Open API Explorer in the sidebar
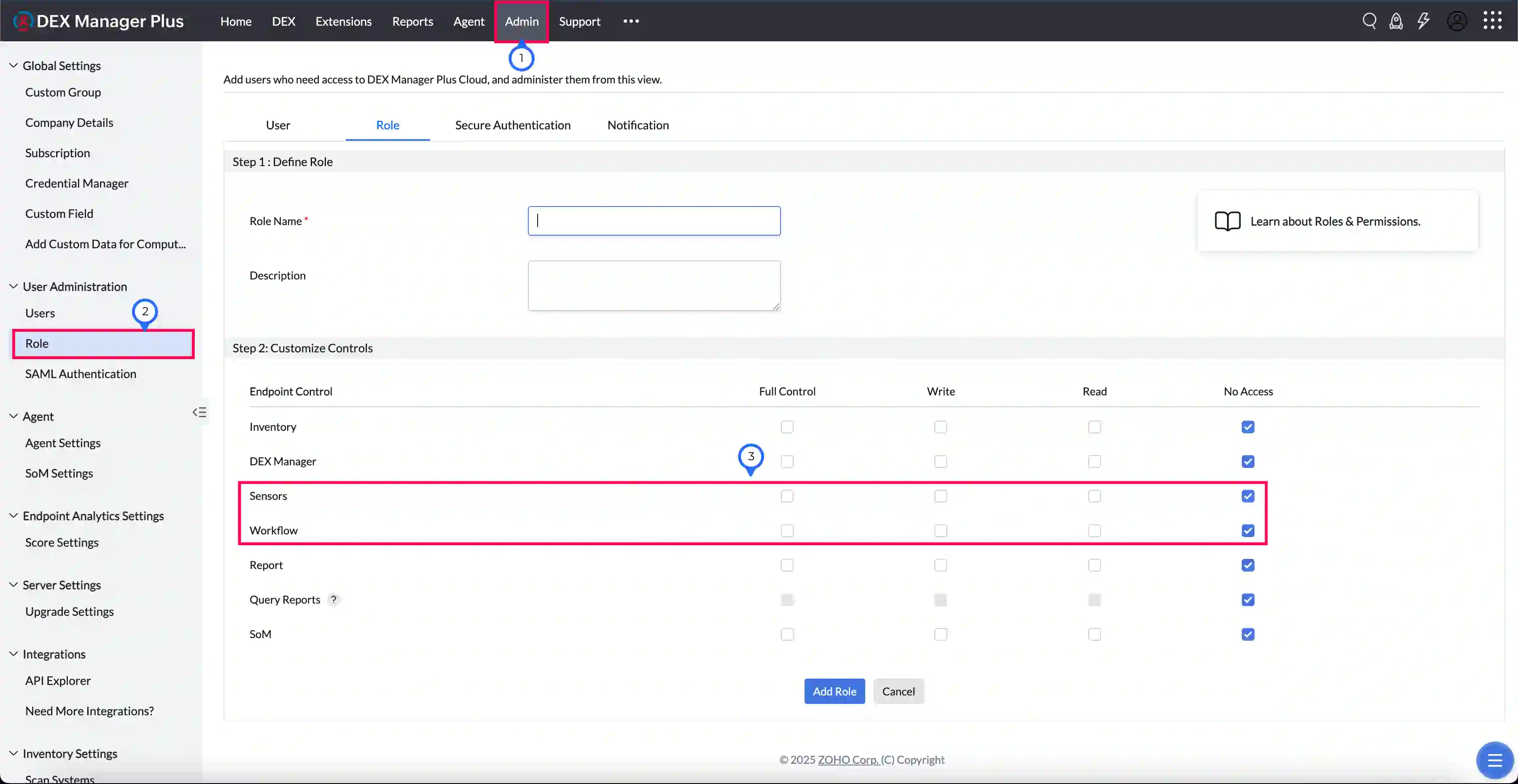Viewport: 1518px width, 784px height. [x=58, y=680]
